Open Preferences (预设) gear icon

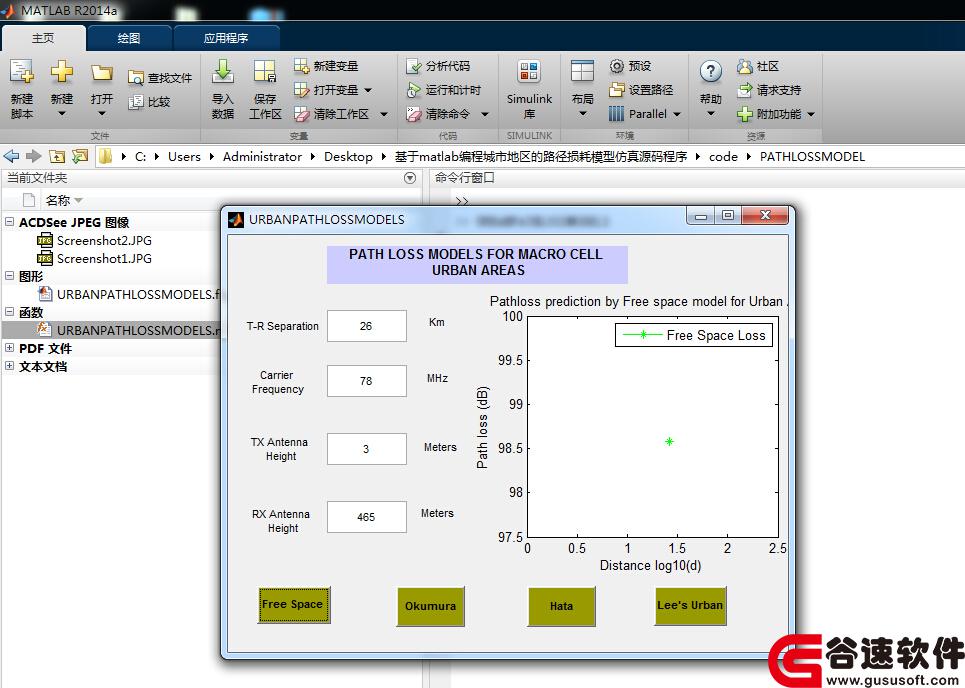pos(617,66)
